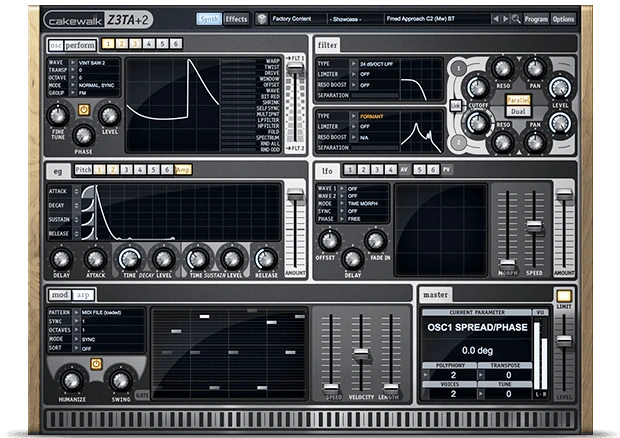This screenshot has height=438, width=620.
Task: Select Parallel filter routing
Action: point(518,100)
